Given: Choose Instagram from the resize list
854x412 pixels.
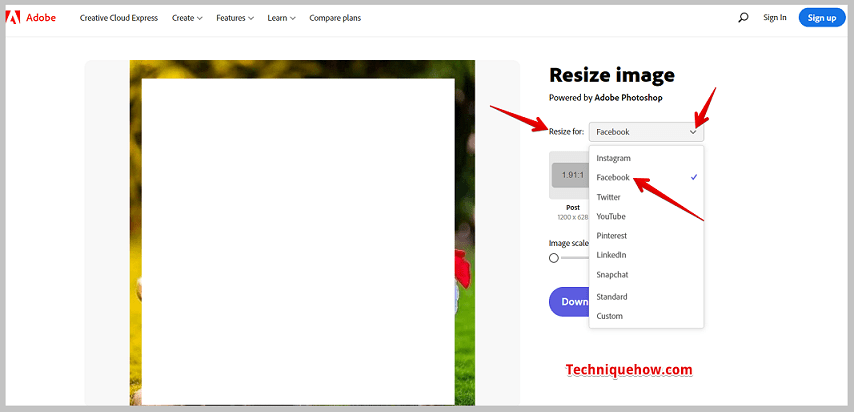Looking at the screenshot, I should point(646,158).
